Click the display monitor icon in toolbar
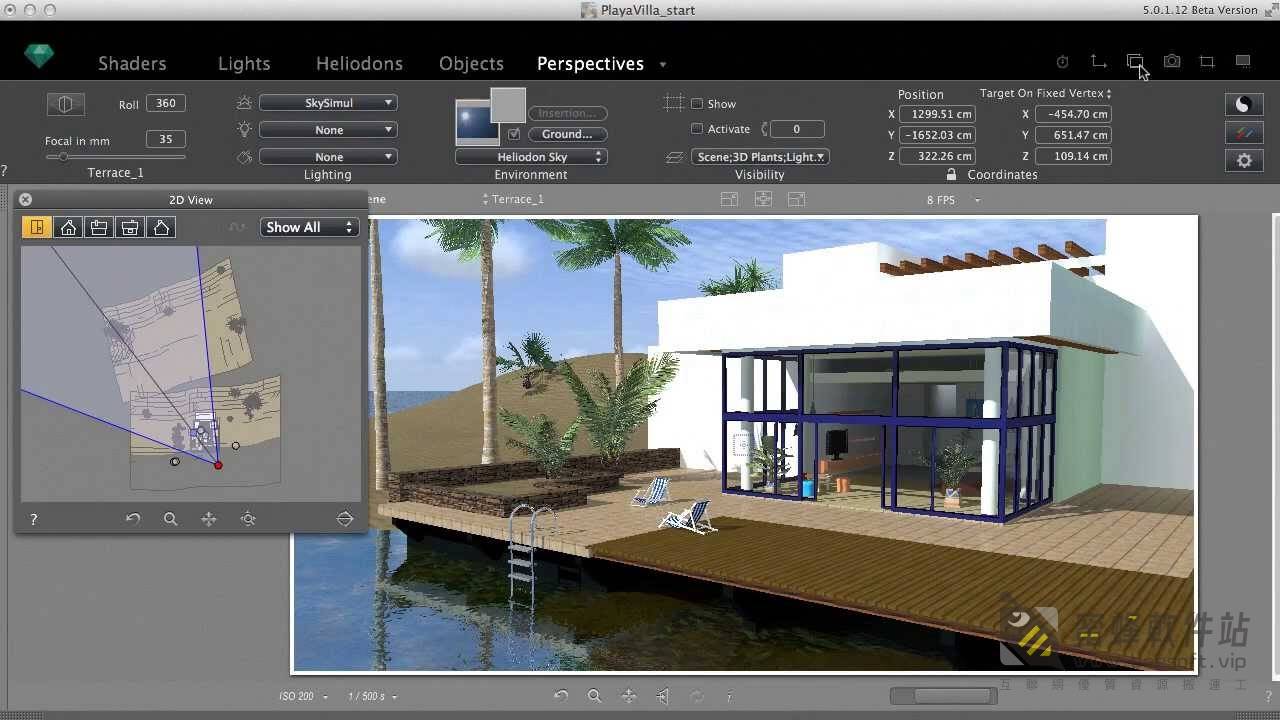The width and height of the screenshot is (1280, 720). pos(1243,61)
